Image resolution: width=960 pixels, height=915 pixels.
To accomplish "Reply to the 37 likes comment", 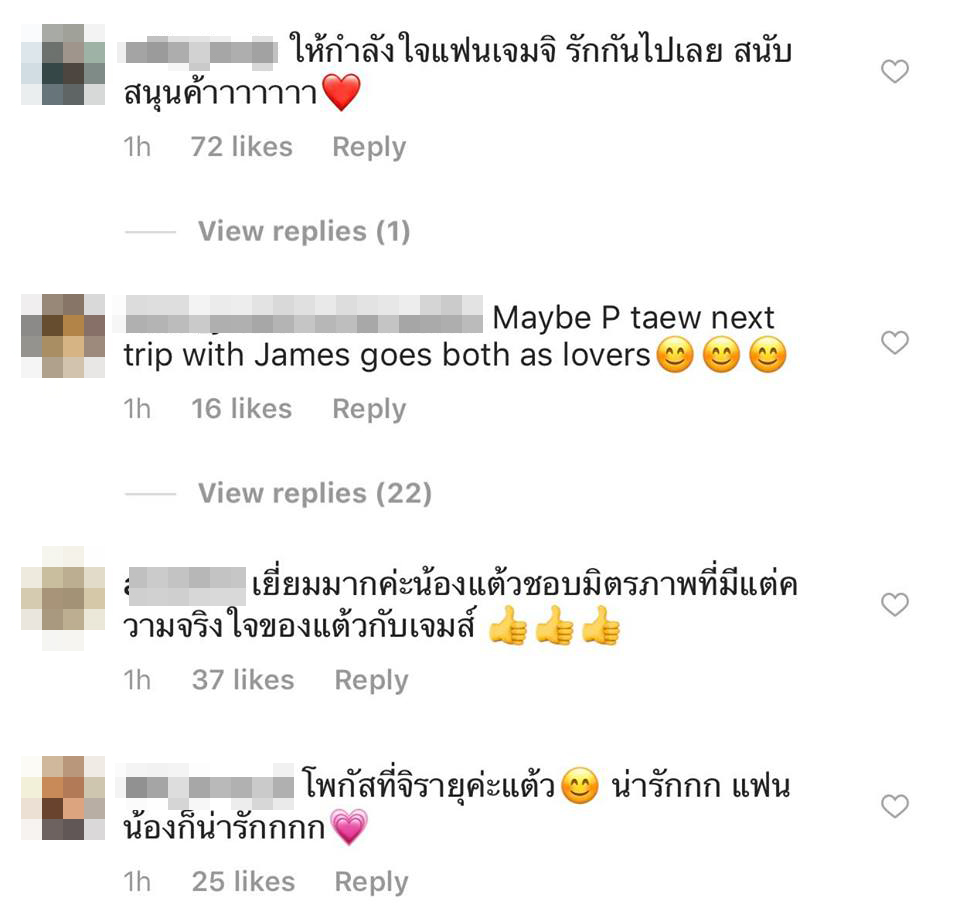I will point(371,681).
